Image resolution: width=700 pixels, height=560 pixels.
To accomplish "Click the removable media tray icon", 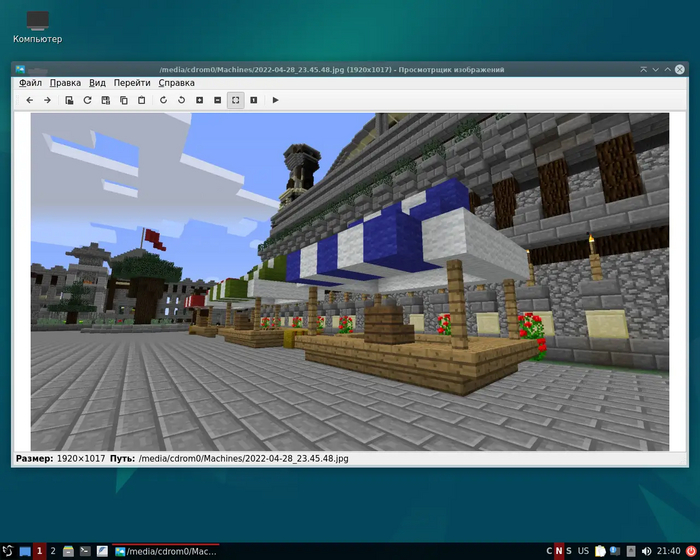I will [630, 551].
